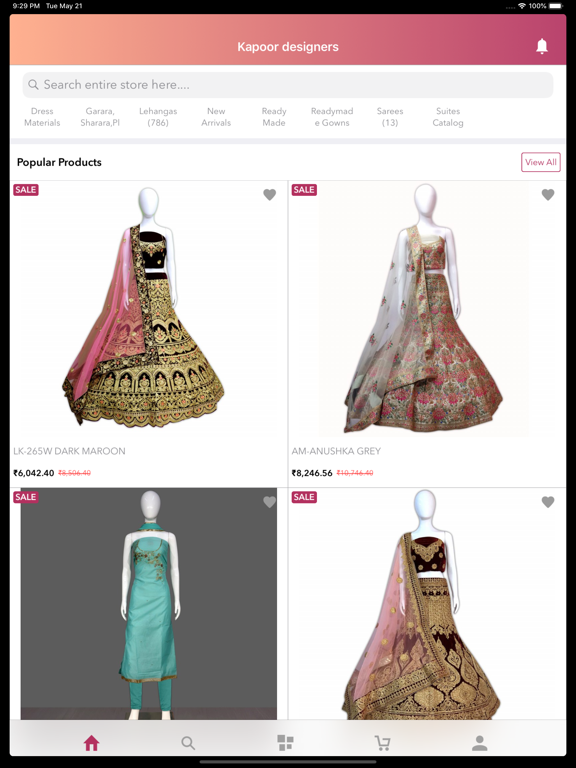
Task: Open LK-265W DARK MAROON product image
Action: (x=148, y=311)
